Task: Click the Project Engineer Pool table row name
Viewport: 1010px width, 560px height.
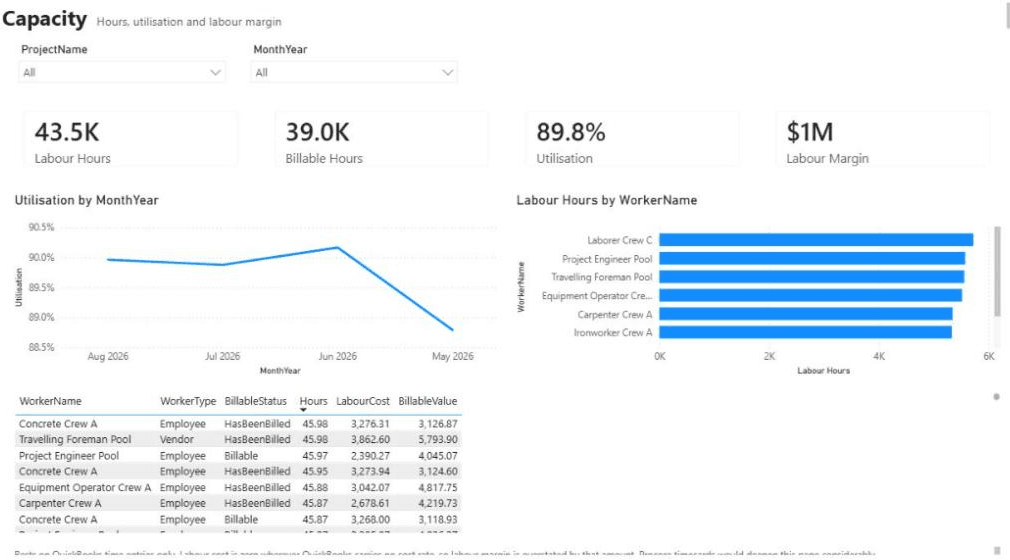Action: tap(69, 456)
